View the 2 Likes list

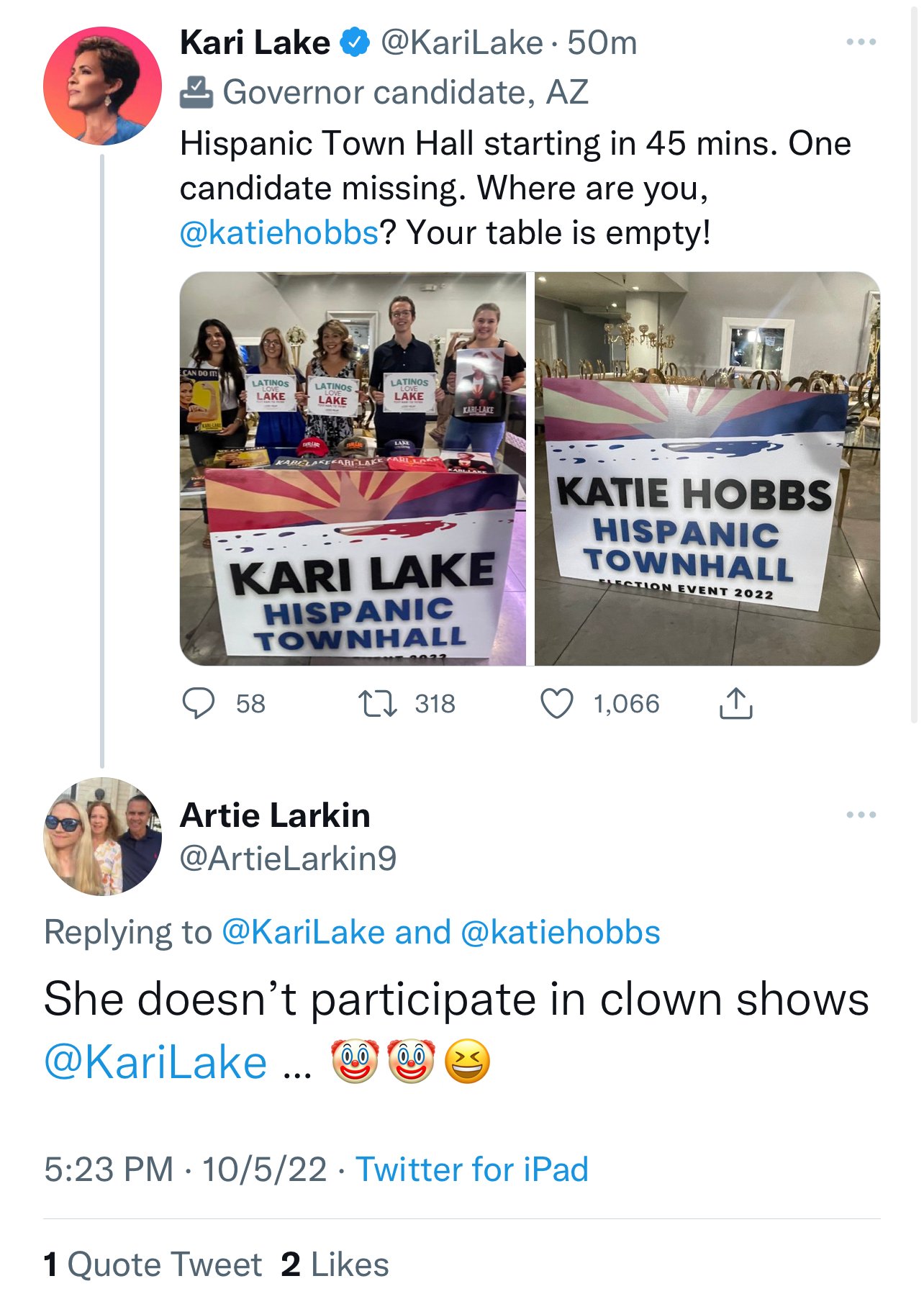(335, 1264)
